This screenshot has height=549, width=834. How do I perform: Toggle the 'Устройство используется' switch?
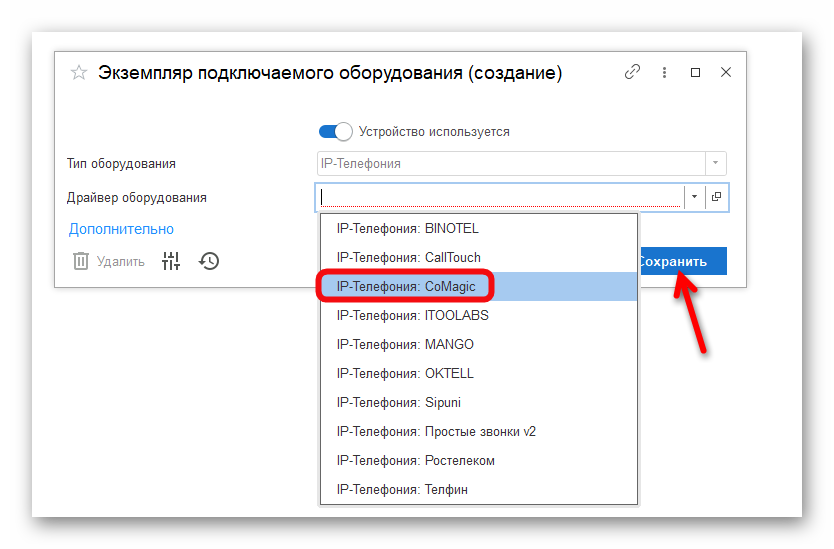[335, 131]
